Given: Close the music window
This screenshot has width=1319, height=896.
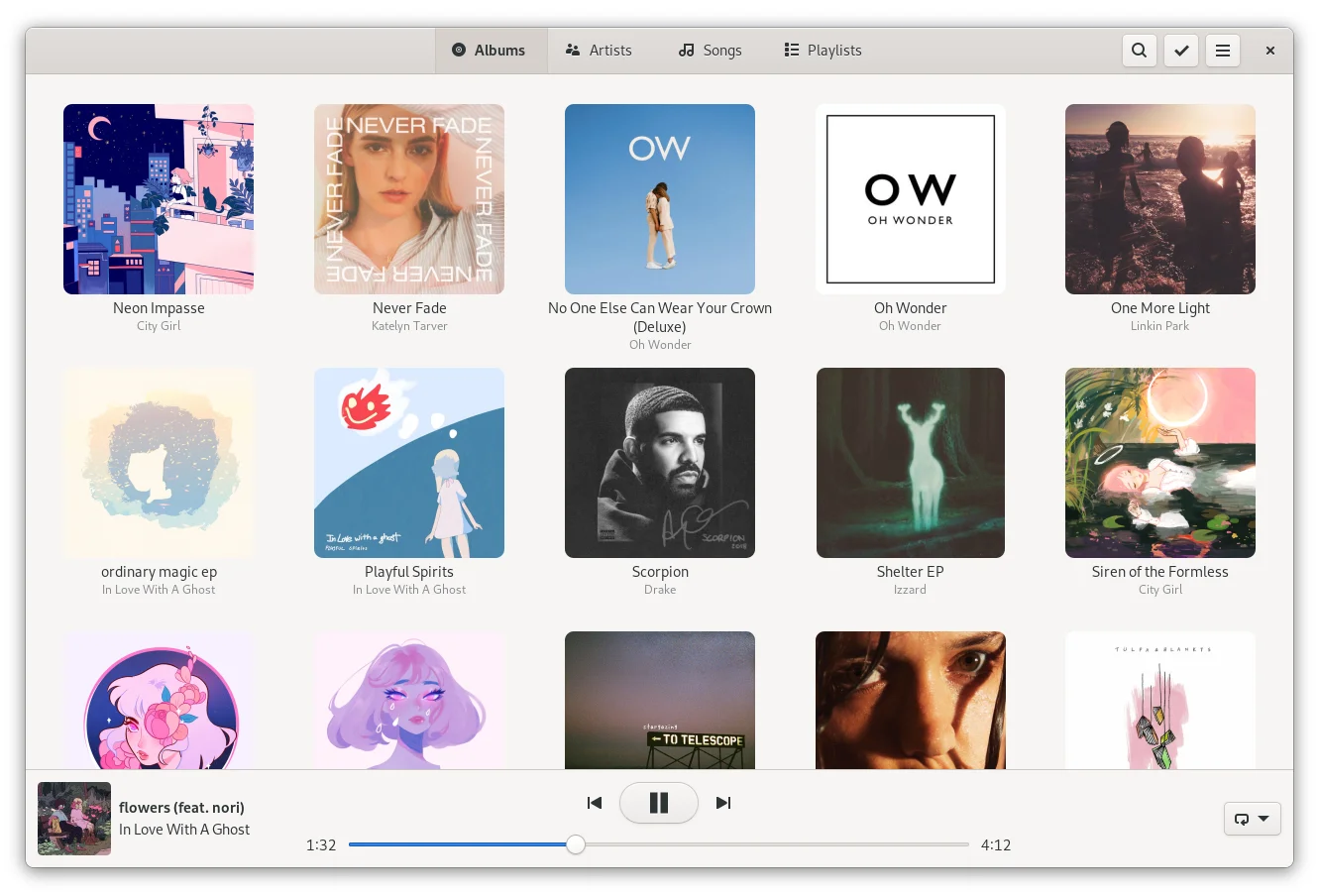Looking at the screenshot, I should click(1269, 51).
